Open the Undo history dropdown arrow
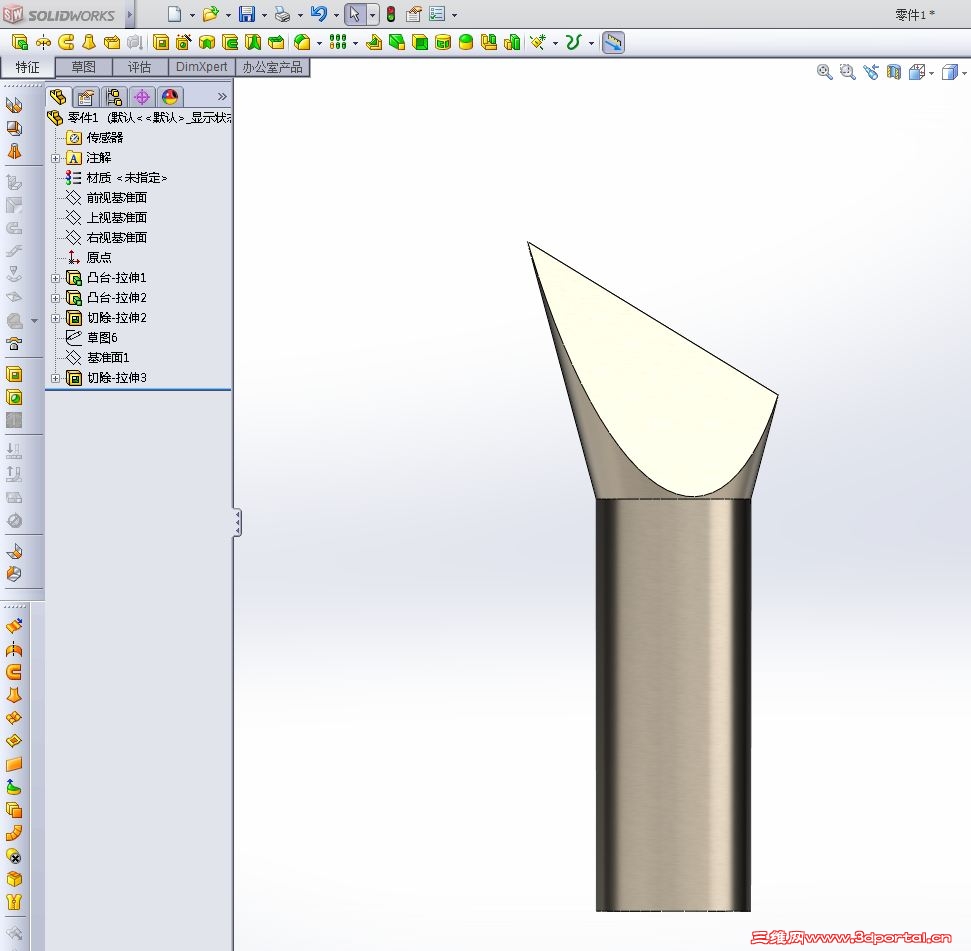The height and width of the screenshot is (951, 971). click(x=336, y=15)
